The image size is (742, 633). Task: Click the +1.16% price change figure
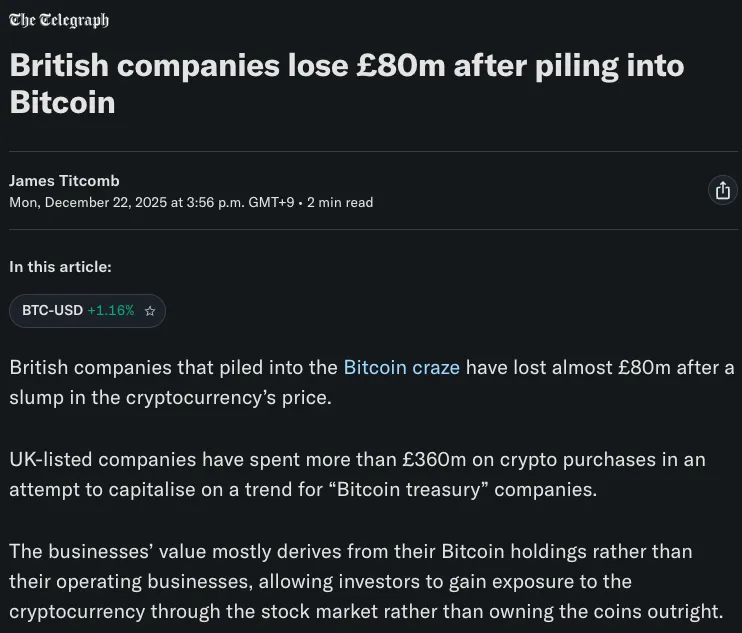point(110,311)
